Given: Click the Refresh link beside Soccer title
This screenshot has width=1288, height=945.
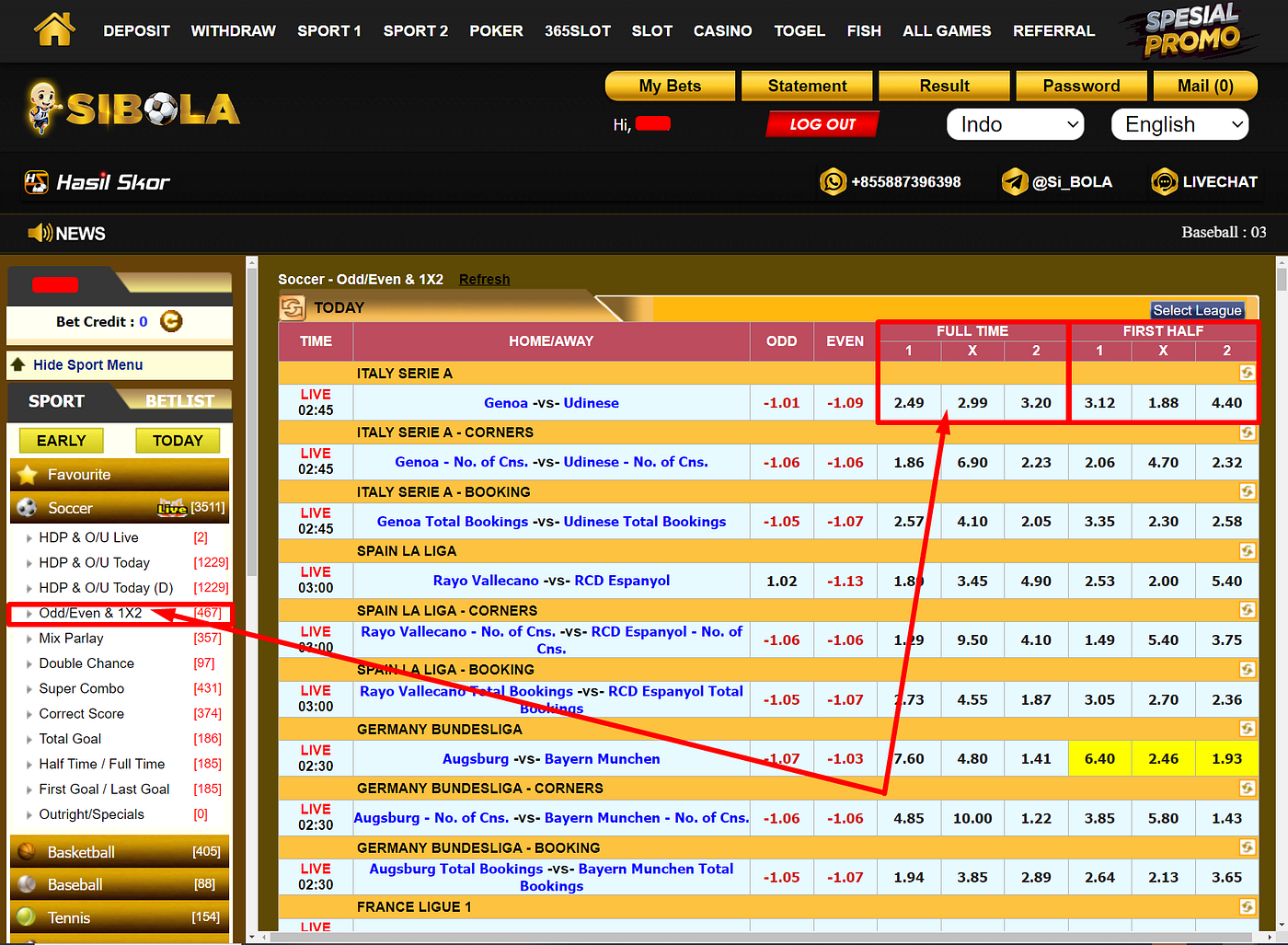Looking at the screenshot, I should 484,280.
